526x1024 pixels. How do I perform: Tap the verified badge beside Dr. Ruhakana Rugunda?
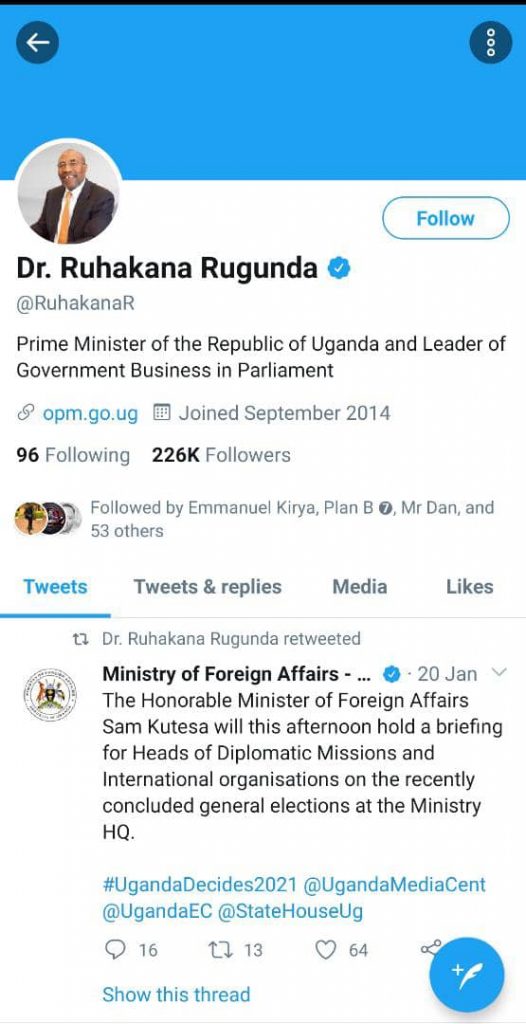(x=339, y=268)
